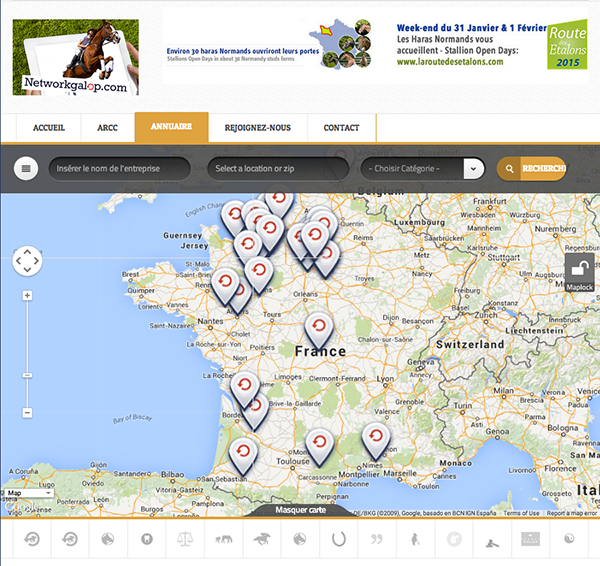Image resolution: width=600 pixels, height=566 pixels.
Task: Select the ANNUAIRE tab
Action: (x=171, y=127)
